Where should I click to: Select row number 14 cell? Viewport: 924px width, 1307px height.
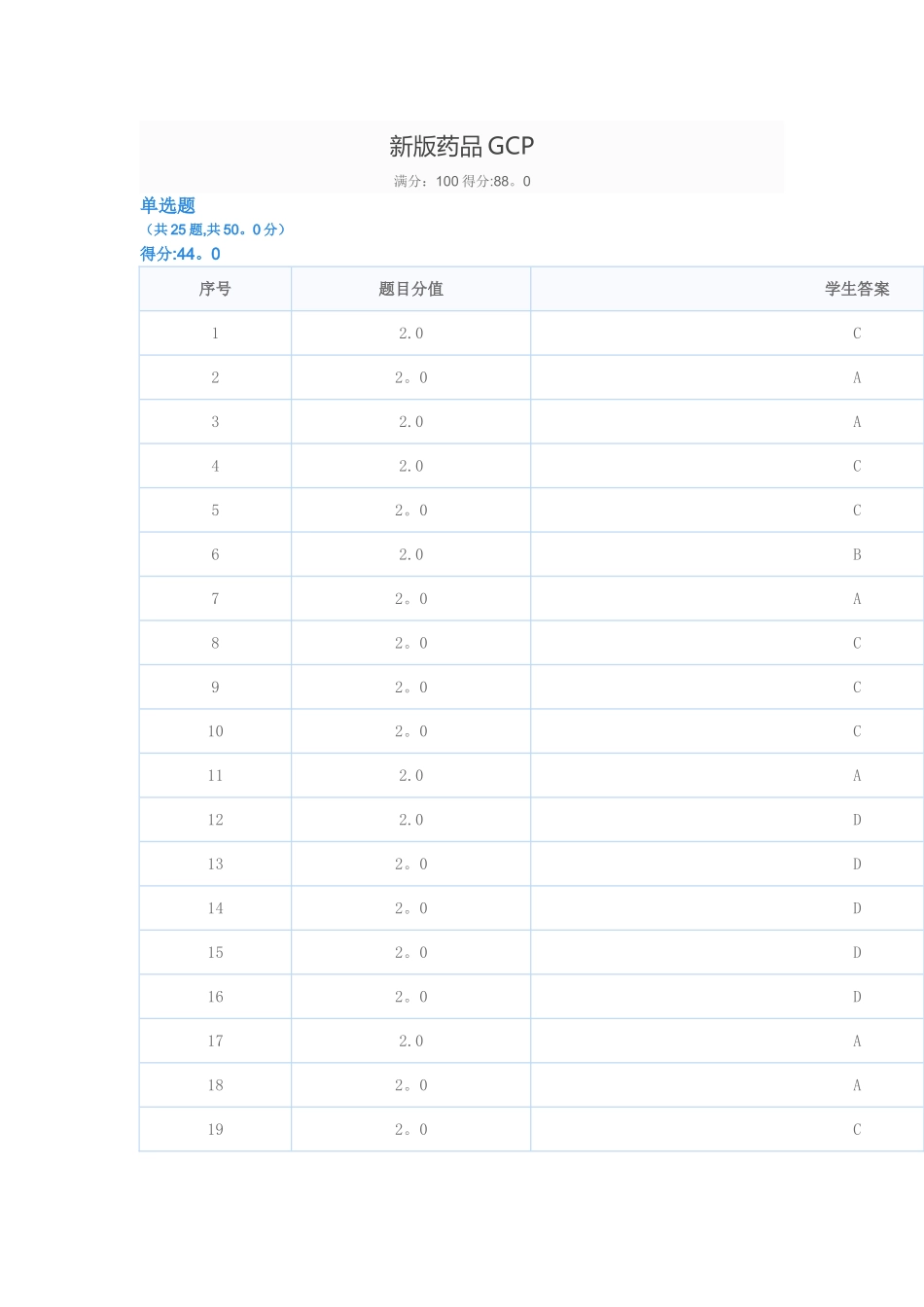pos(215,908)
